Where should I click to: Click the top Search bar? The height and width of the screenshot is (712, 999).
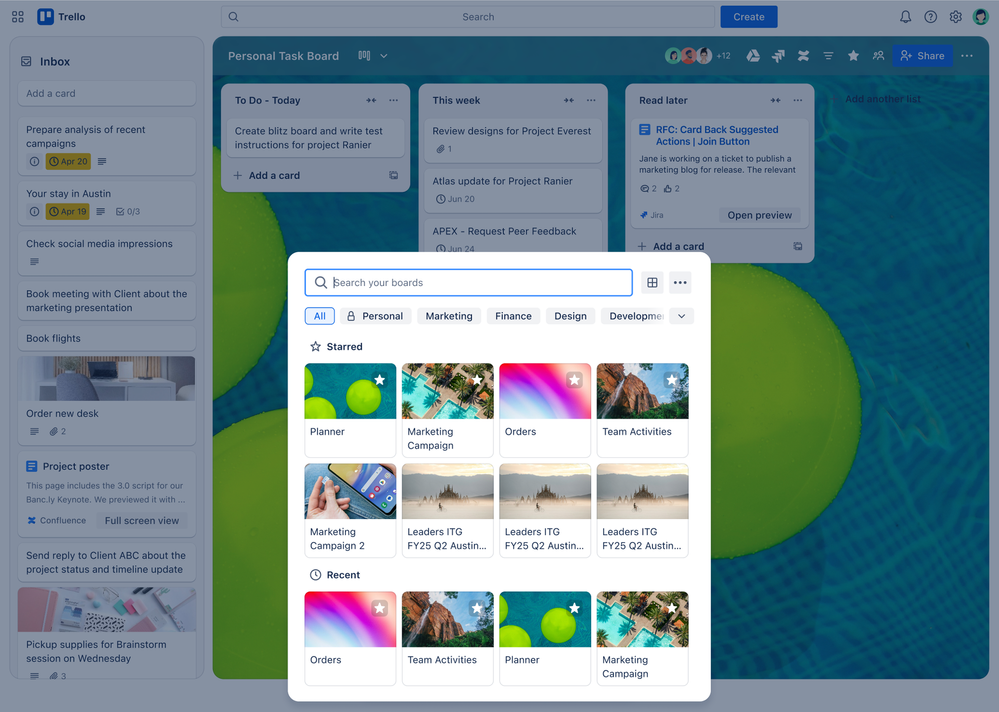[468, 17]
